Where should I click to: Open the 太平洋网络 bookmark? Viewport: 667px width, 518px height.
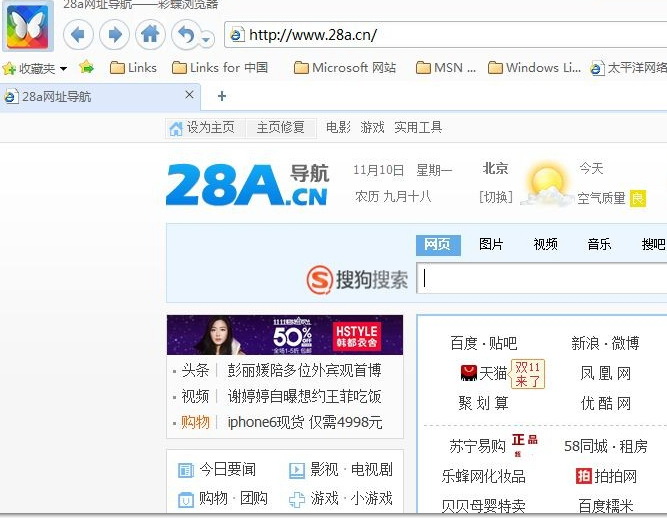pyautogui.click(x=628, y=68)
